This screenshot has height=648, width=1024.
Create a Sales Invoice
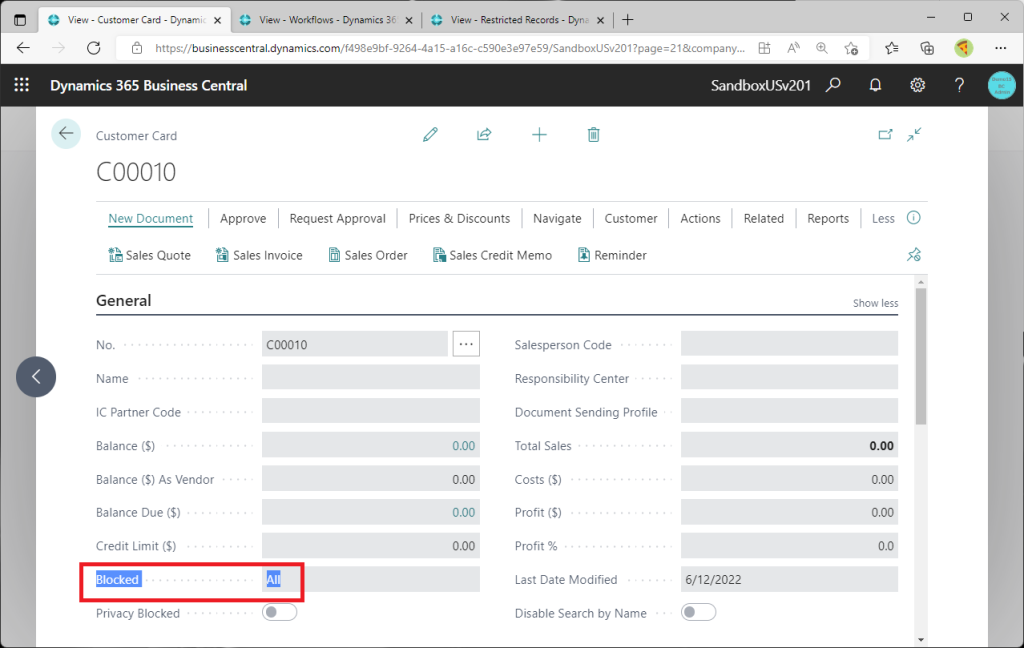(259, 255)
